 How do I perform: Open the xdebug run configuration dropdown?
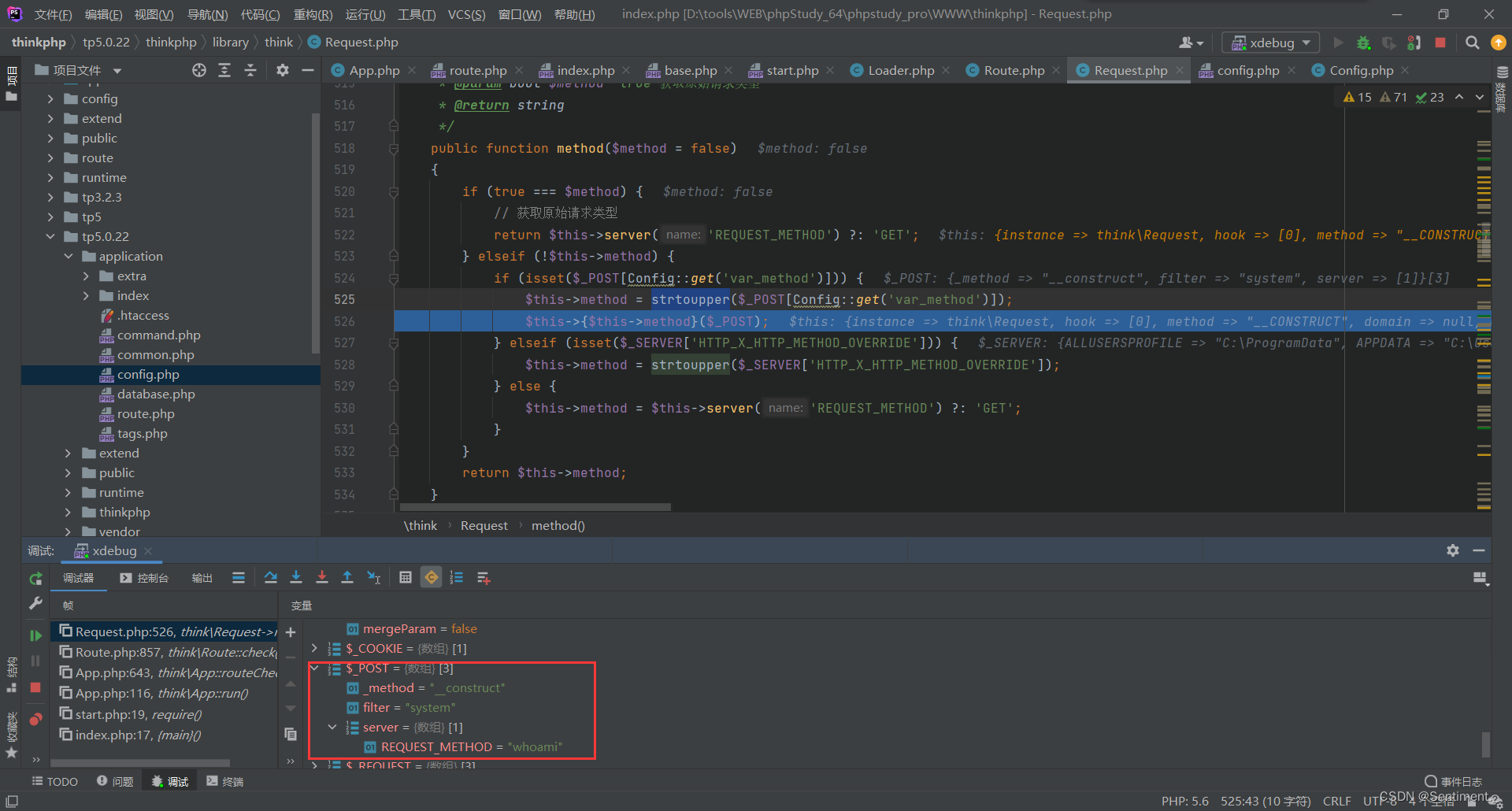click(x=1270, y=43)
